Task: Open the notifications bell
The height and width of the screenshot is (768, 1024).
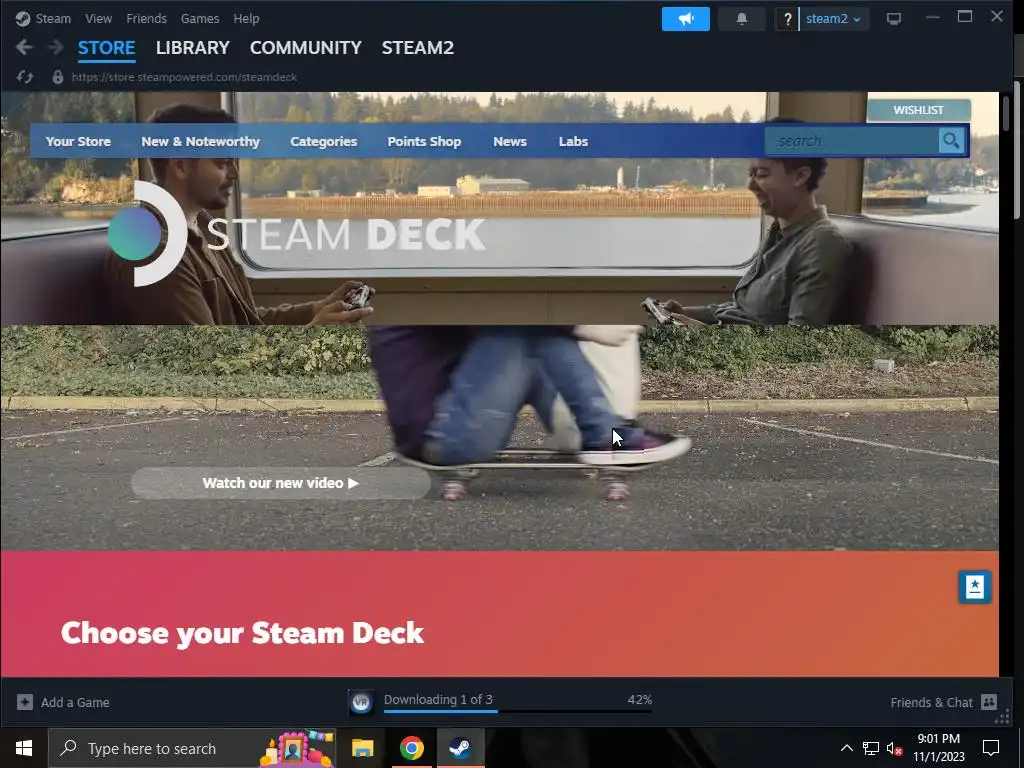Action: pyautogui.click(x=742, y=19)
